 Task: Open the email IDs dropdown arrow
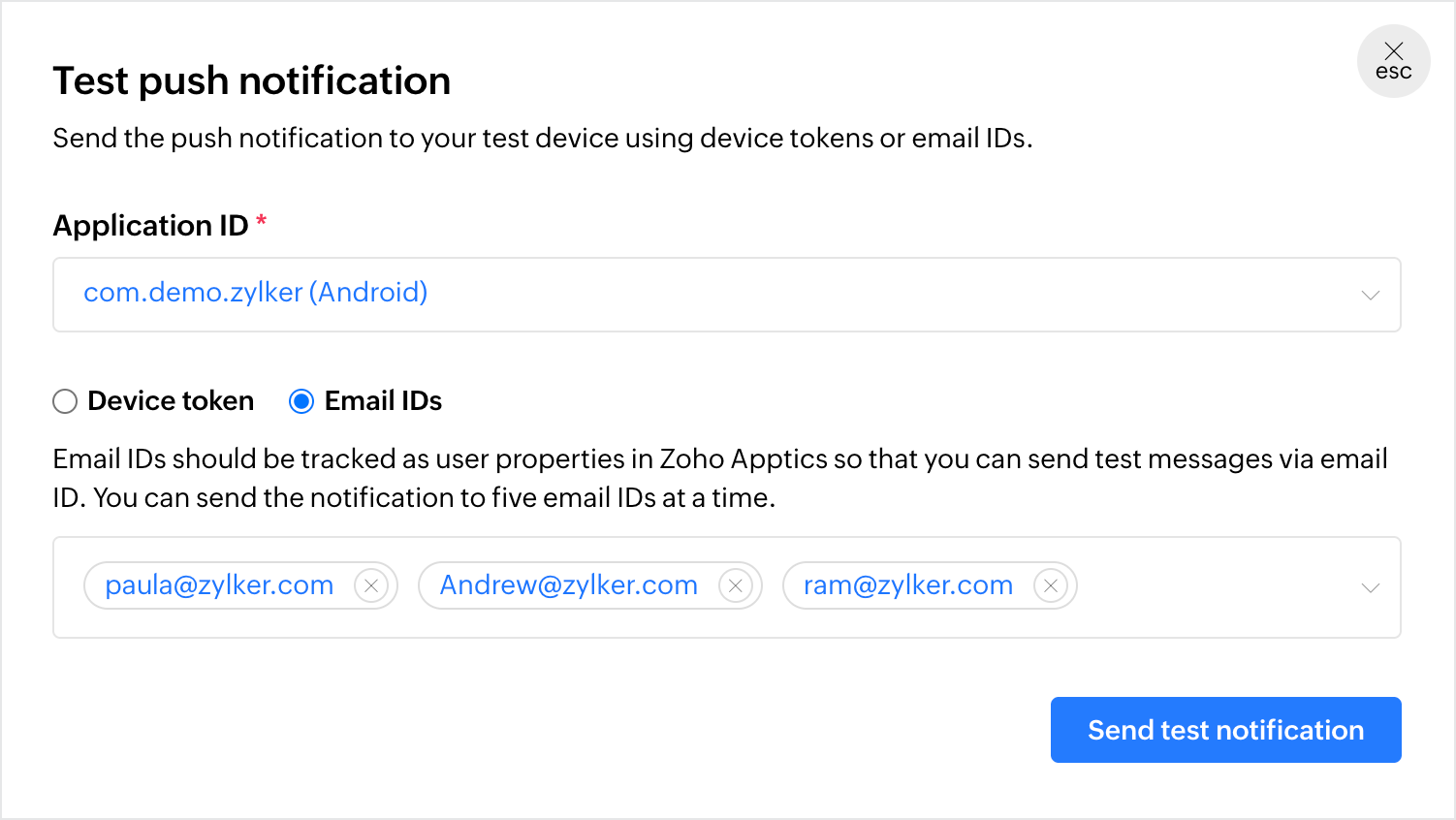pyautogui.click(x=1370, y=587)
